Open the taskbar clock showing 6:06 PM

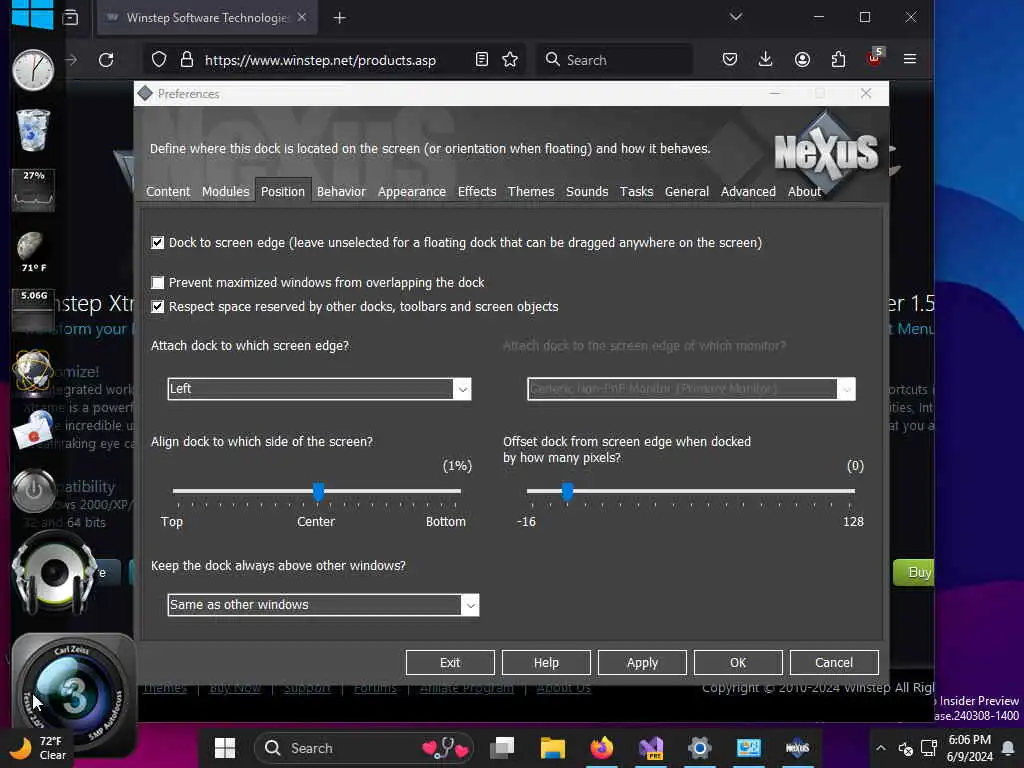(969, 748)
